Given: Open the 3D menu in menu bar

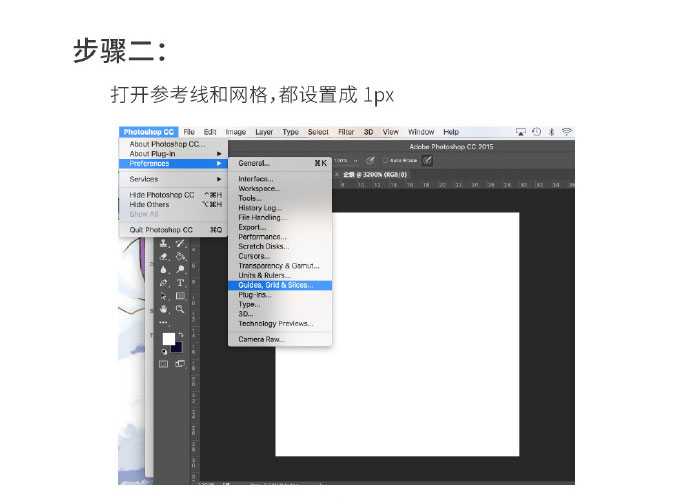Looking at the screenshot, I should pyautogui.click(x=368, y=132).
